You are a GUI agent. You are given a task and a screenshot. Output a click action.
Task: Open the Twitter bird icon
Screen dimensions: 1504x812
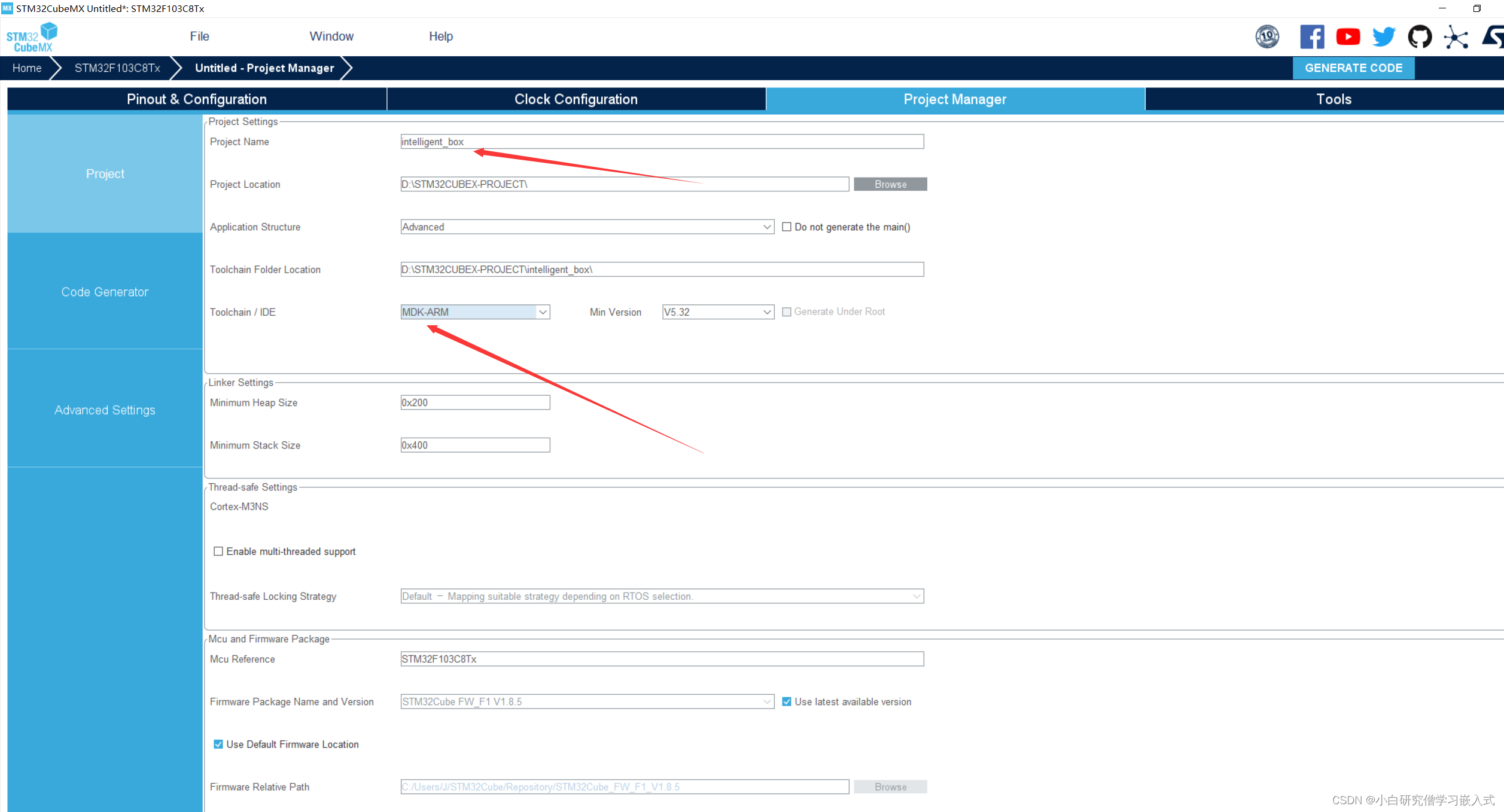[1384, 37]
